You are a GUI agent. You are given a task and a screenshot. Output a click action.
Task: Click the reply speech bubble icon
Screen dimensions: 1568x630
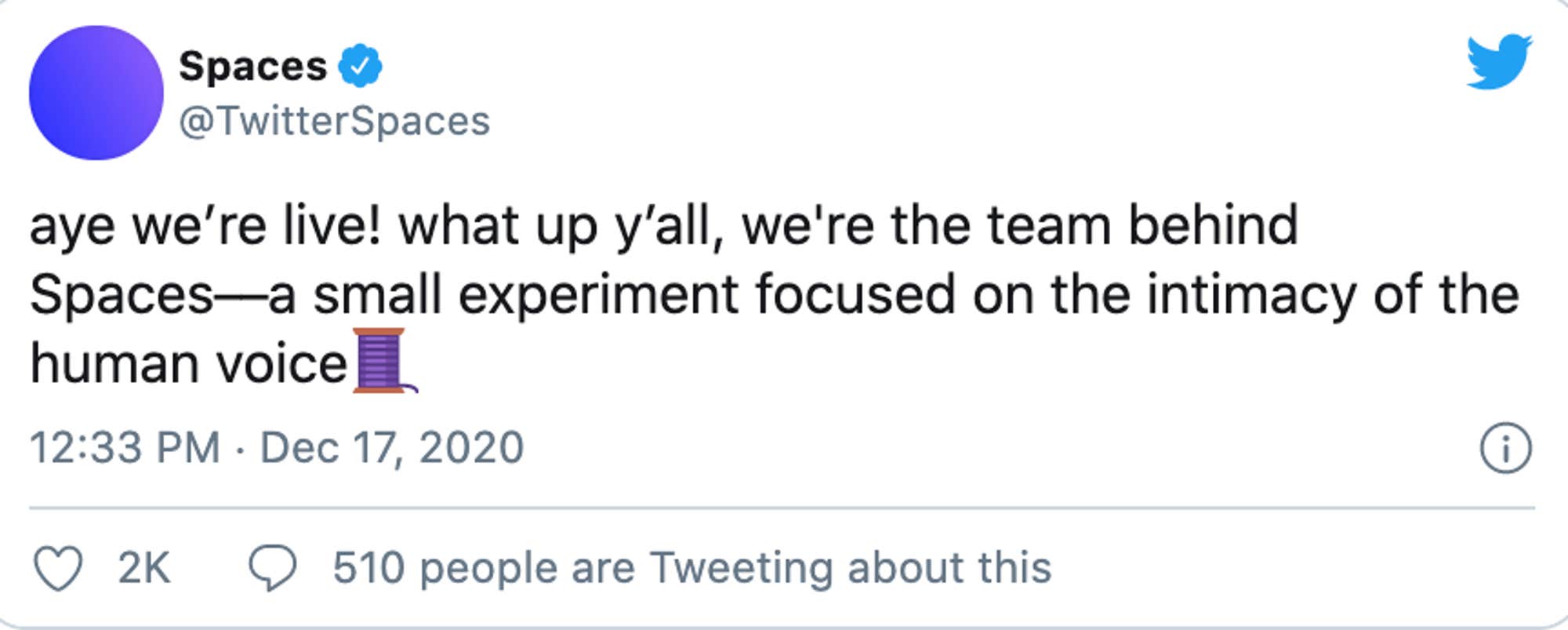click(272, 568)
